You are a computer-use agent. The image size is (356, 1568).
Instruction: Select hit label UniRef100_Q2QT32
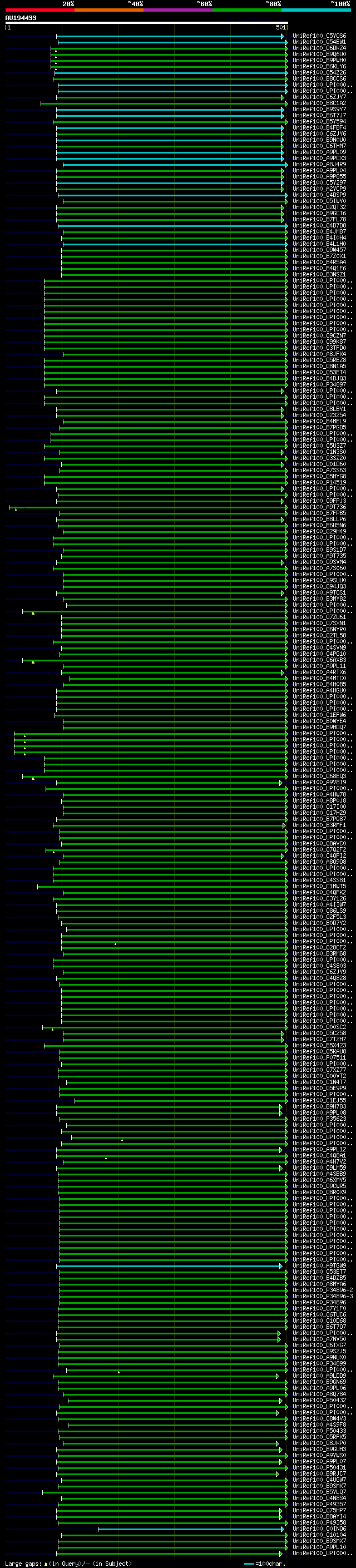(x=319, y=207)
